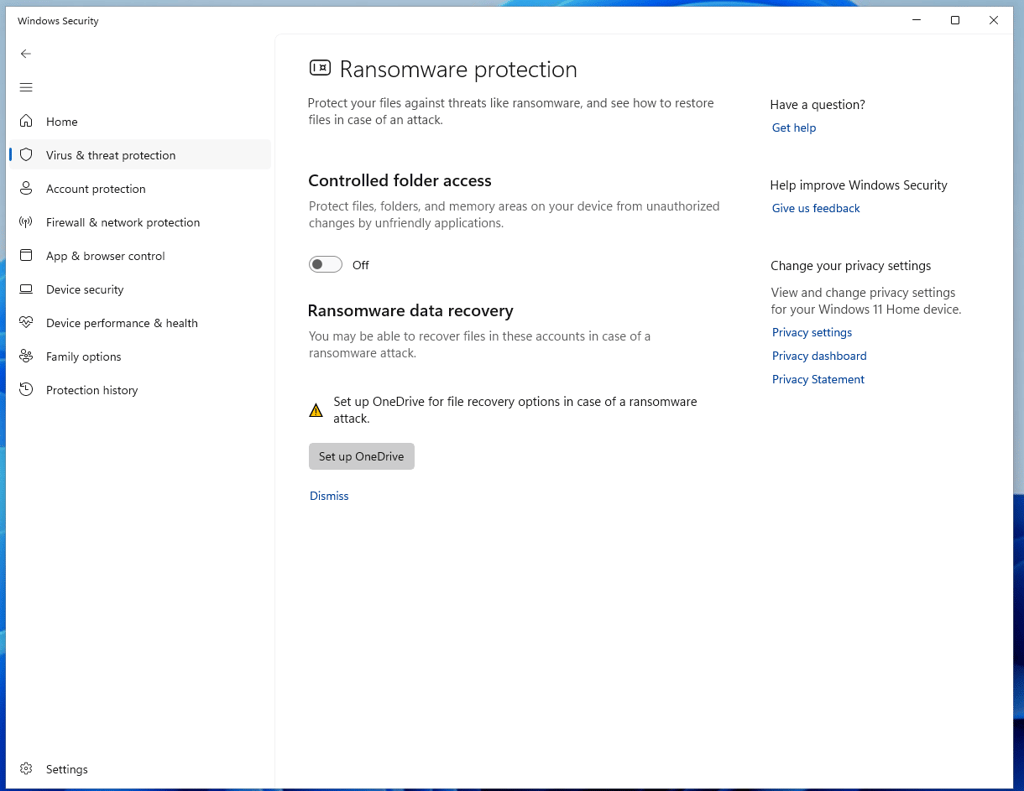This screenshot has width=1024, height=791.
Task: Open Settings at sidebar bottom
Action: pos(140,769)
